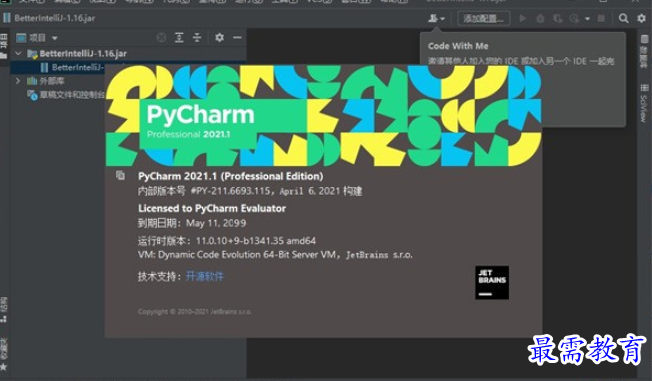This screenshot has height=381, width=652.
Task: Click 'Licensed to PyCharm Evaluator' text
Action: [212, 208]
